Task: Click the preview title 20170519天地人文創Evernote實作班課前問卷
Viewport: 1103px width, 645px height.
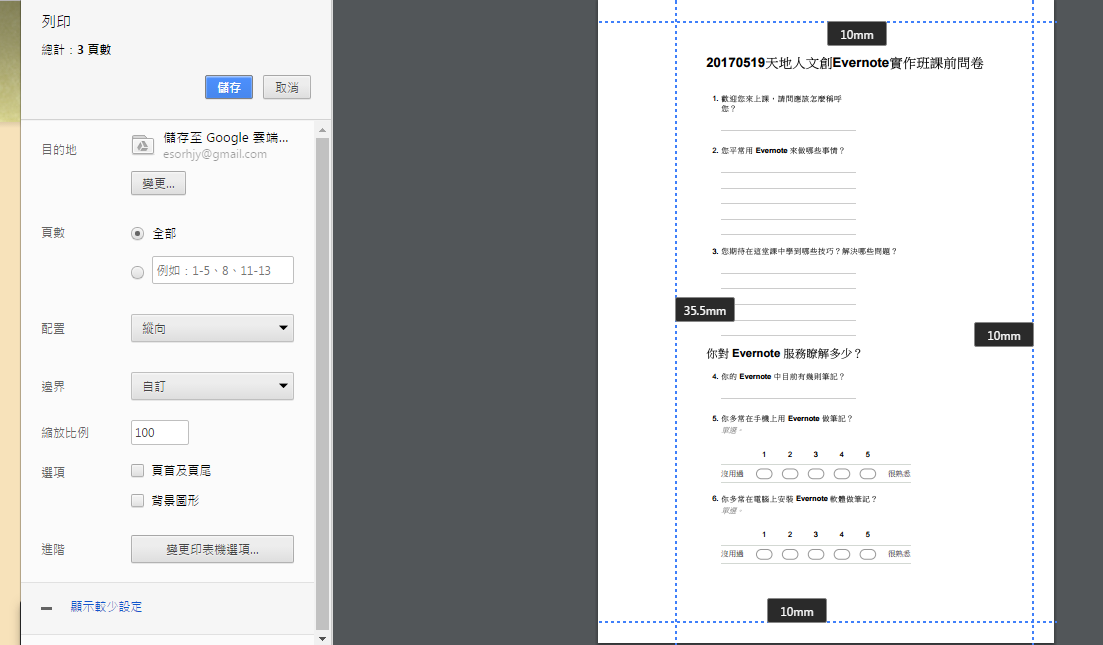Action: click(844, 63)
